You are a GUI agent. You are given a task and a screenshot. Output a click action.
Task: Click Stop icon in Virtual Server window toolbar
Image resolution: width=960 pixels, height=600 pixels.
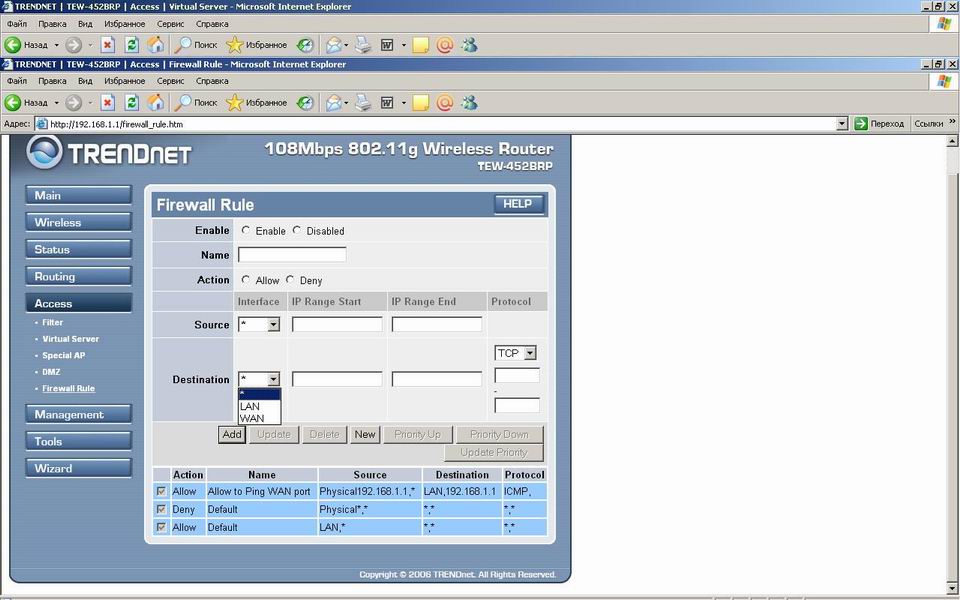[x=108, y=45]
